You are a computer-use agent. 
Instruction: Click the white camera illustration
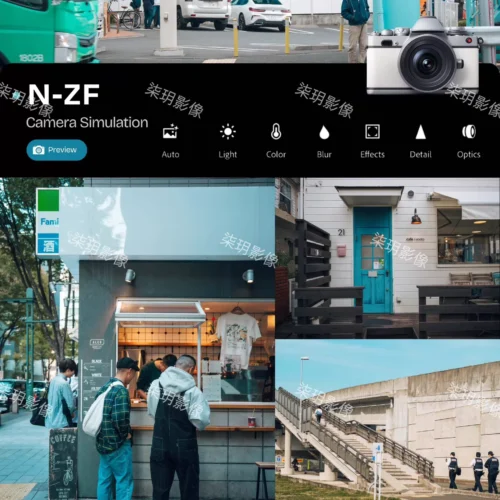point(423,56)
